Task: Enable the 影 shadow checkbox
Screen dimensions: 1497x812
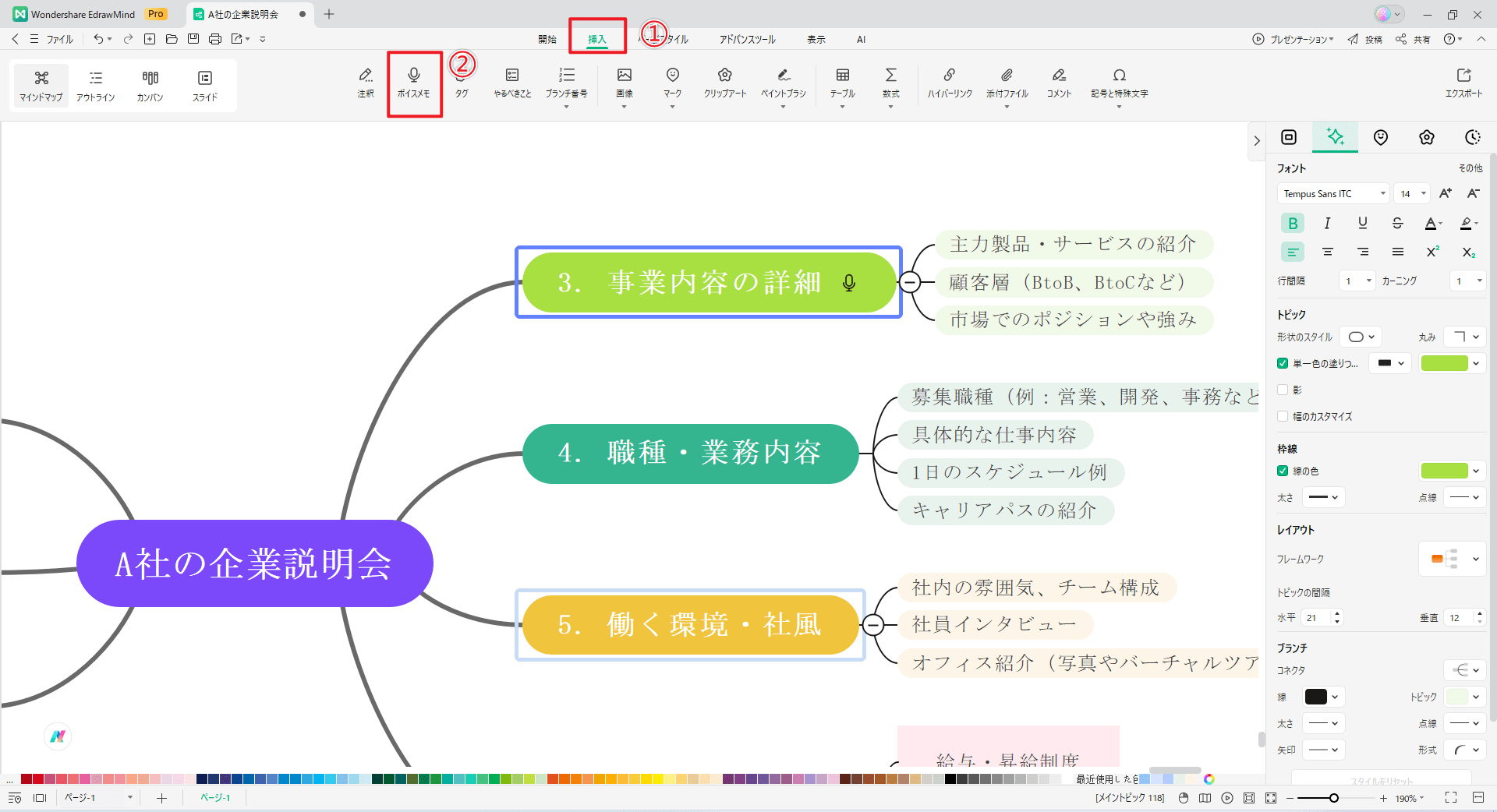Action: pyautogui.click(x=1283, y=390)
